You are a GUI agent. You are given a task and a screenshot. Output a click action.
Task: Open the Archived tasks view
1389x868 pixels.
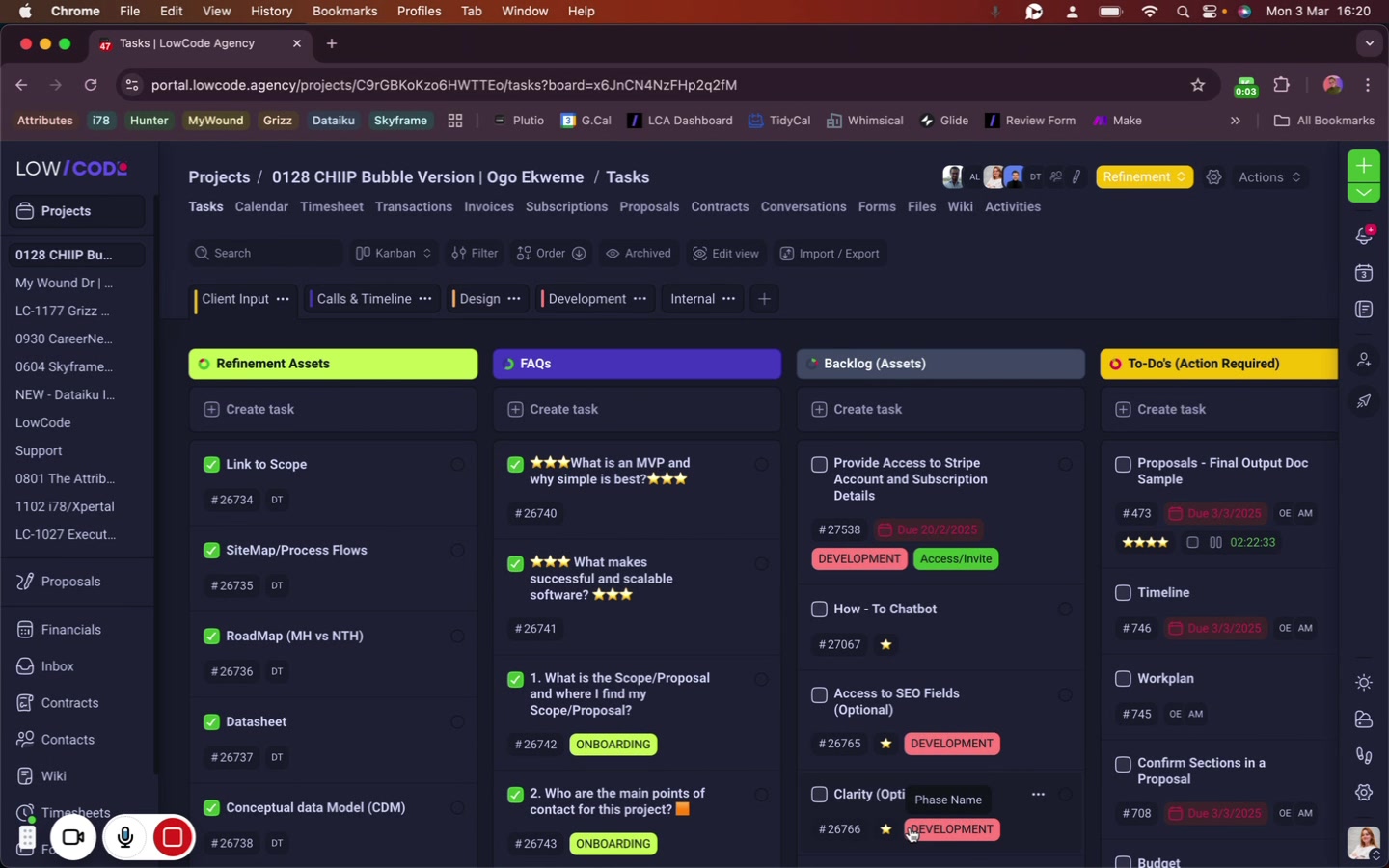click(x=638, y=254)
